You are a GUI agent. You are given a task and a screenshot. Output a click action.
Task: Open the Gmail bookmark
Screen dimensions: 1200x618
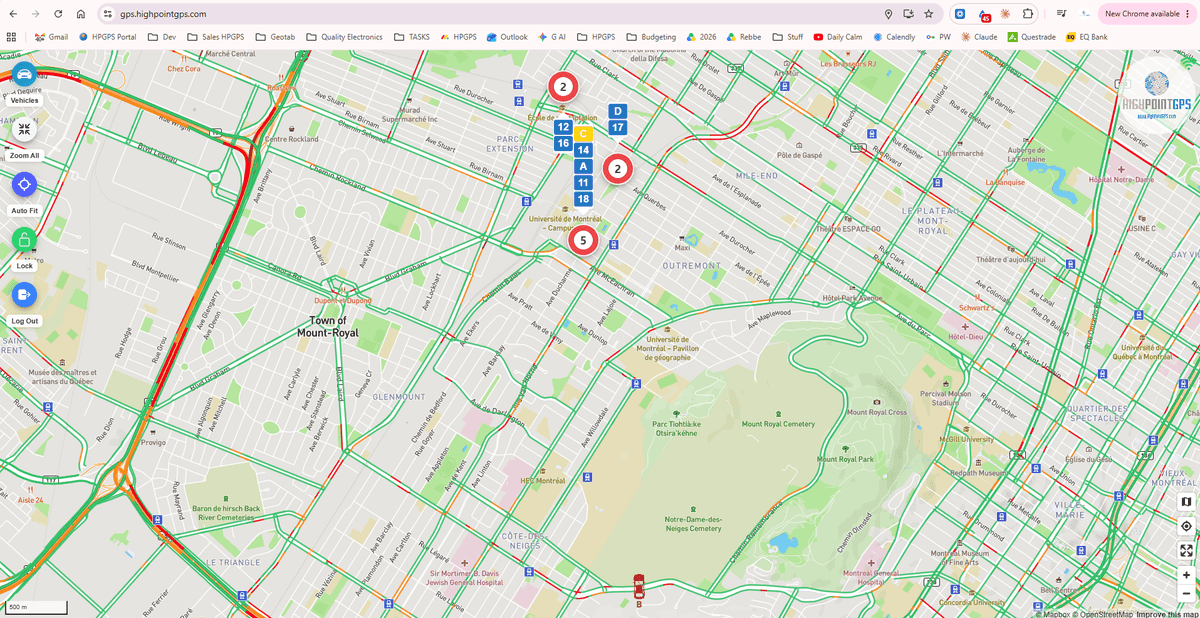51,37
